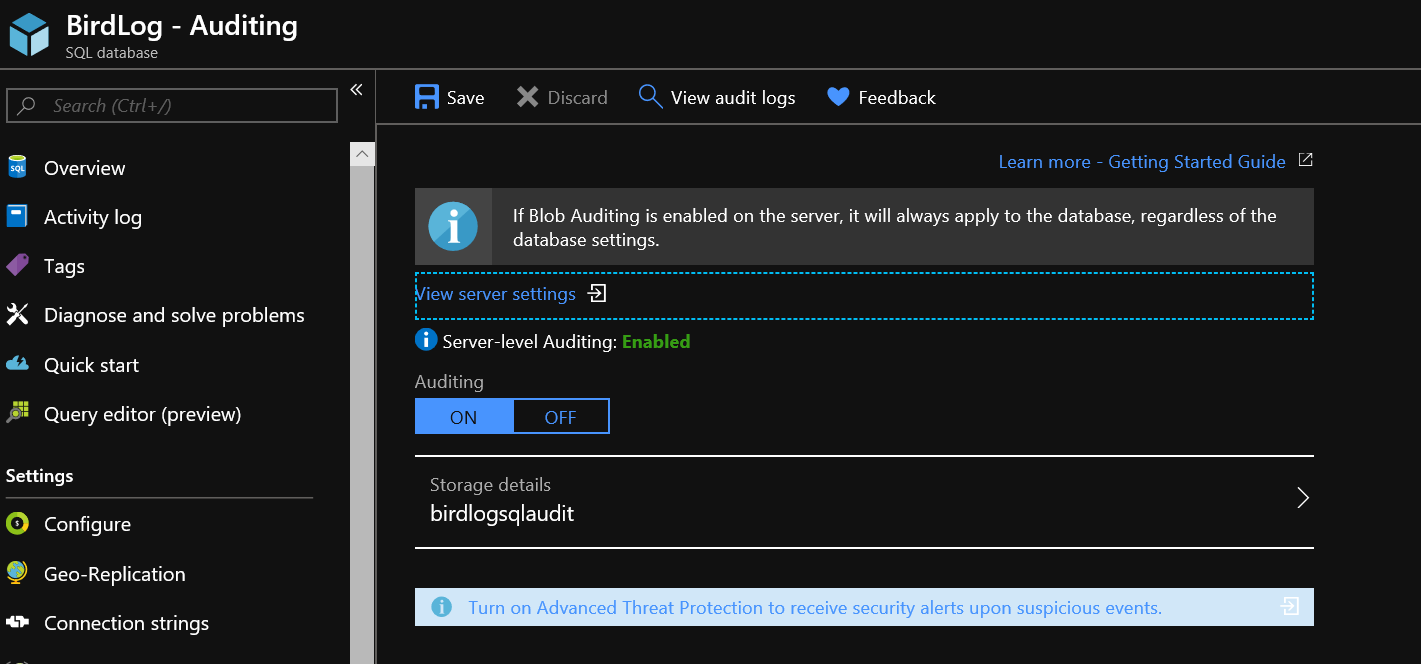Click the Query editor grid icon

[x=17, y=414]
